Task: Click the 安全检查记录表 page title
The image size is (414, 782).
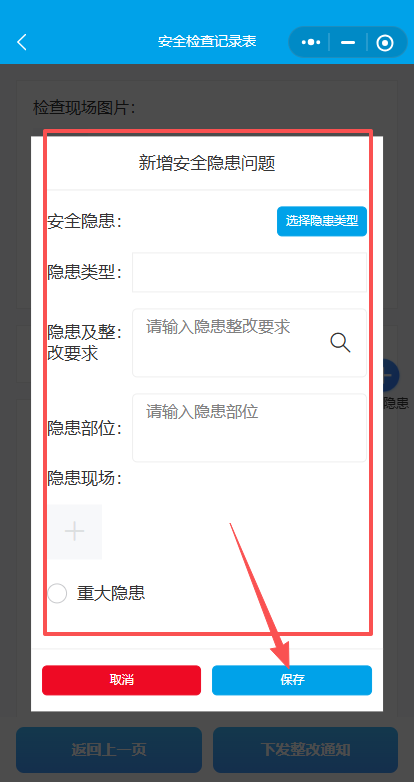Action: (207, 41)
